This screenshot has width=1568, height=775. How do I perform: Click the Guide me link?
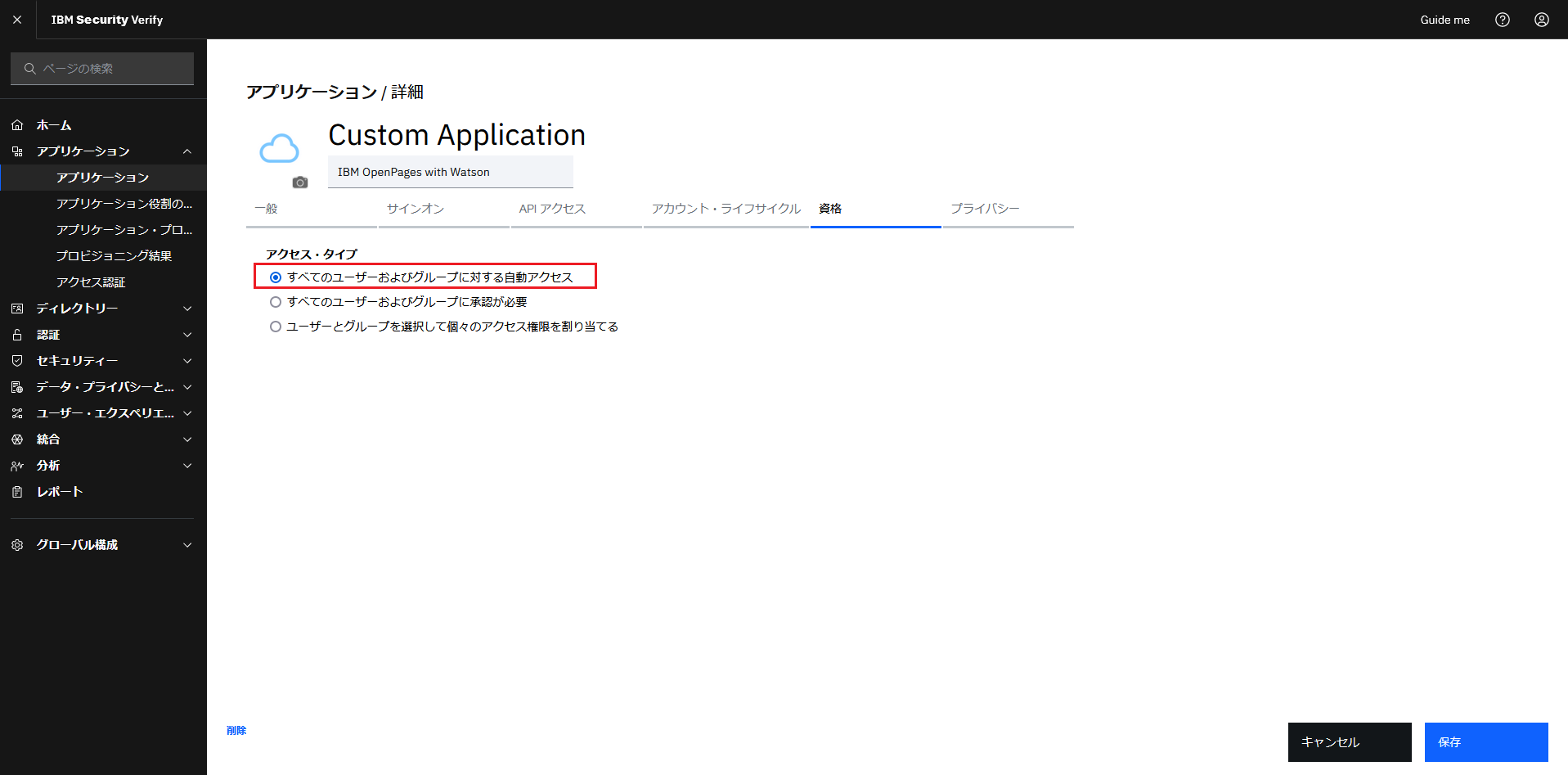1444,20
